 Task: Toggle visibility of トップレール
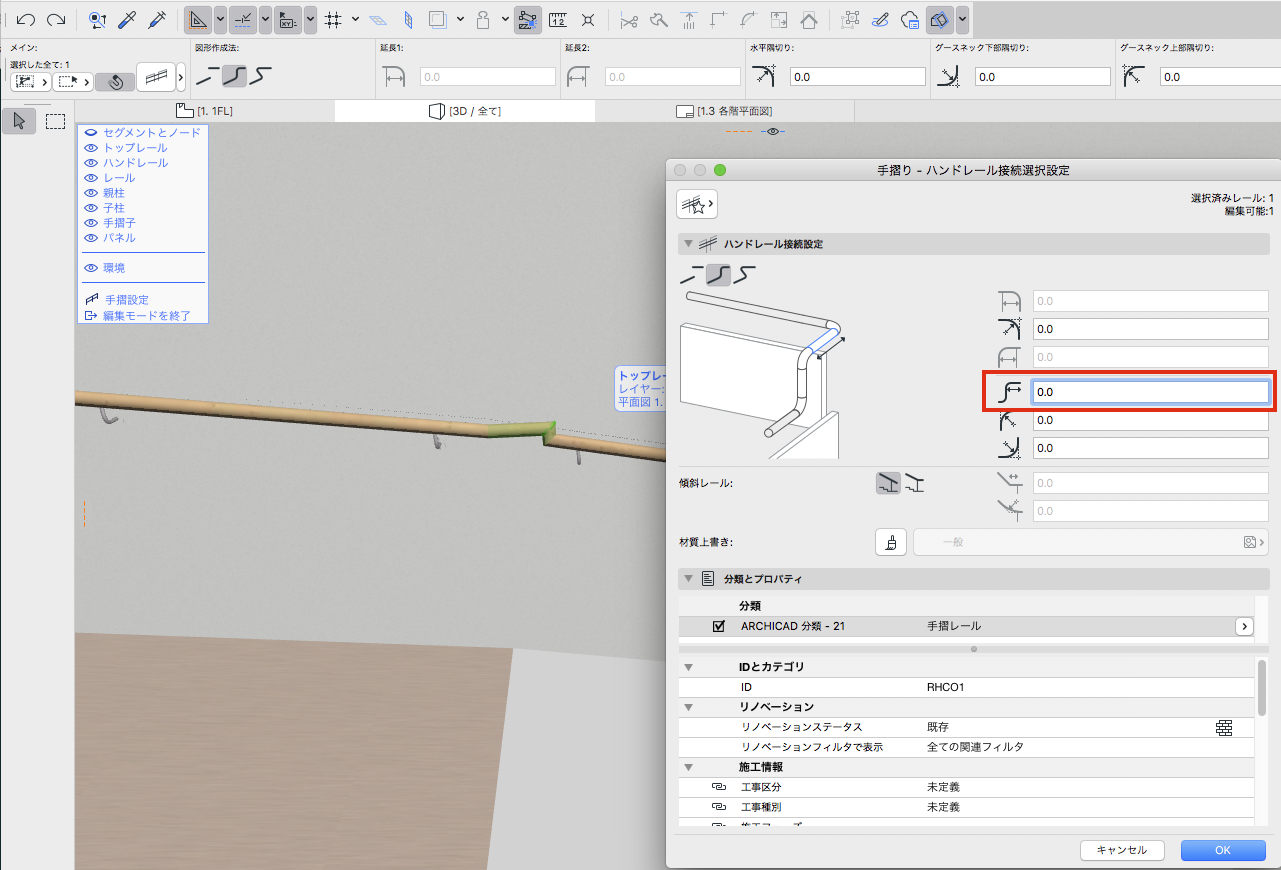[91, 148]
